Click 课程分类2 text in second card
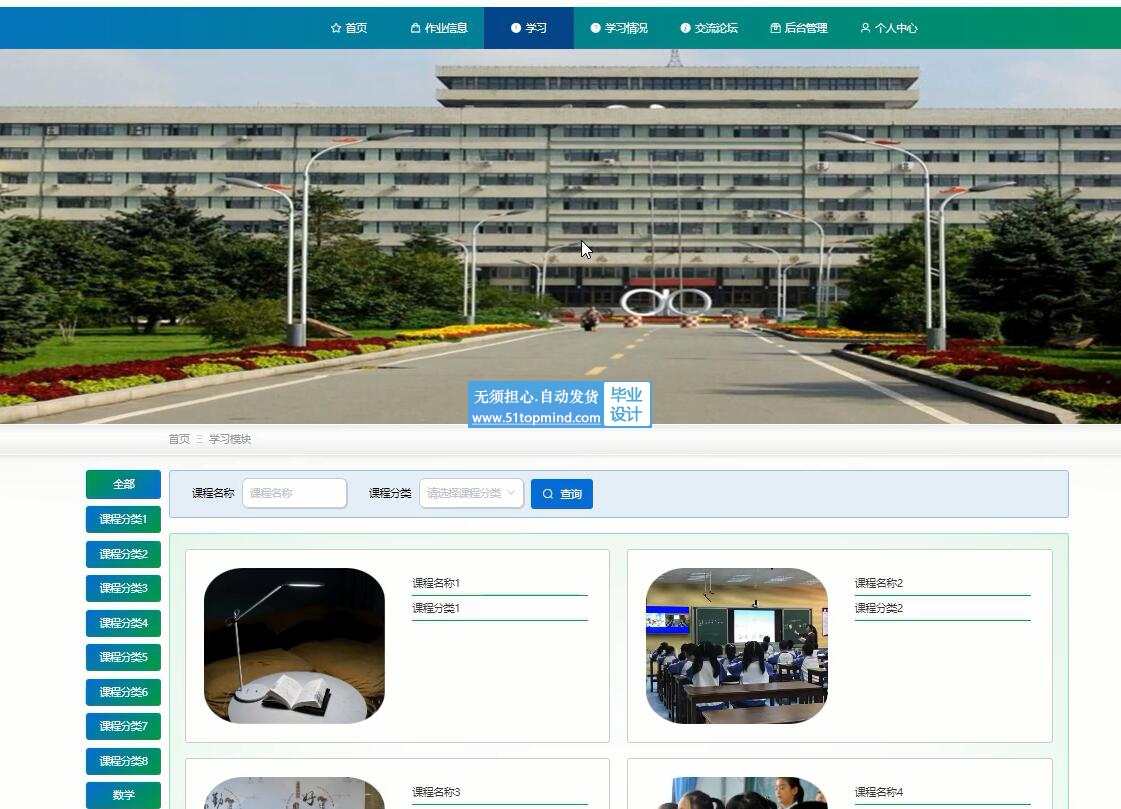The height and width of the screenshot is (809, 1121). pyautogui.click(x=879, y=608)
